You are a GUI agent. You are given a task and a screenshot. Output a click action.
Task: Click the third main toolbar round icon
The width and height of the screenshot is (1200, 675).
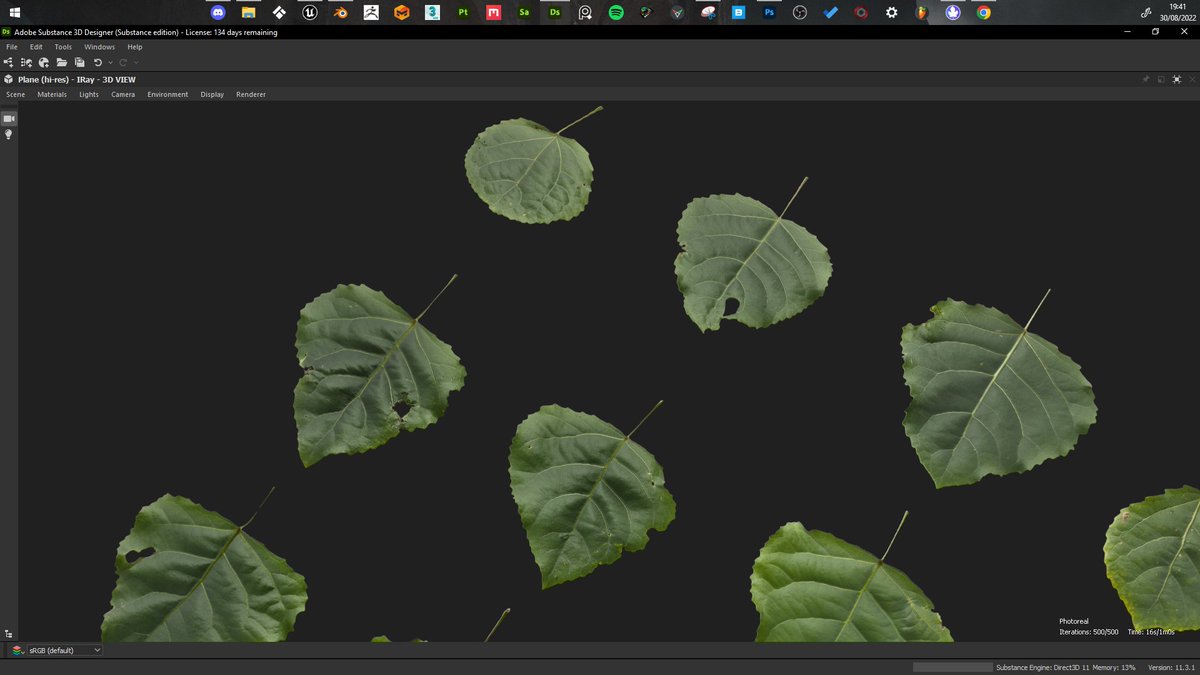click(44, 62)
